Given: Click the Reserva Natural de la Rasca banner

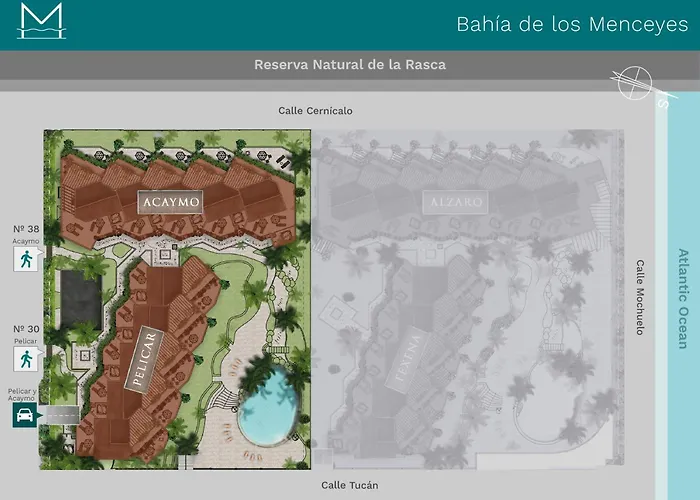Looking at the screenshot, I should [x=350, y=65].
